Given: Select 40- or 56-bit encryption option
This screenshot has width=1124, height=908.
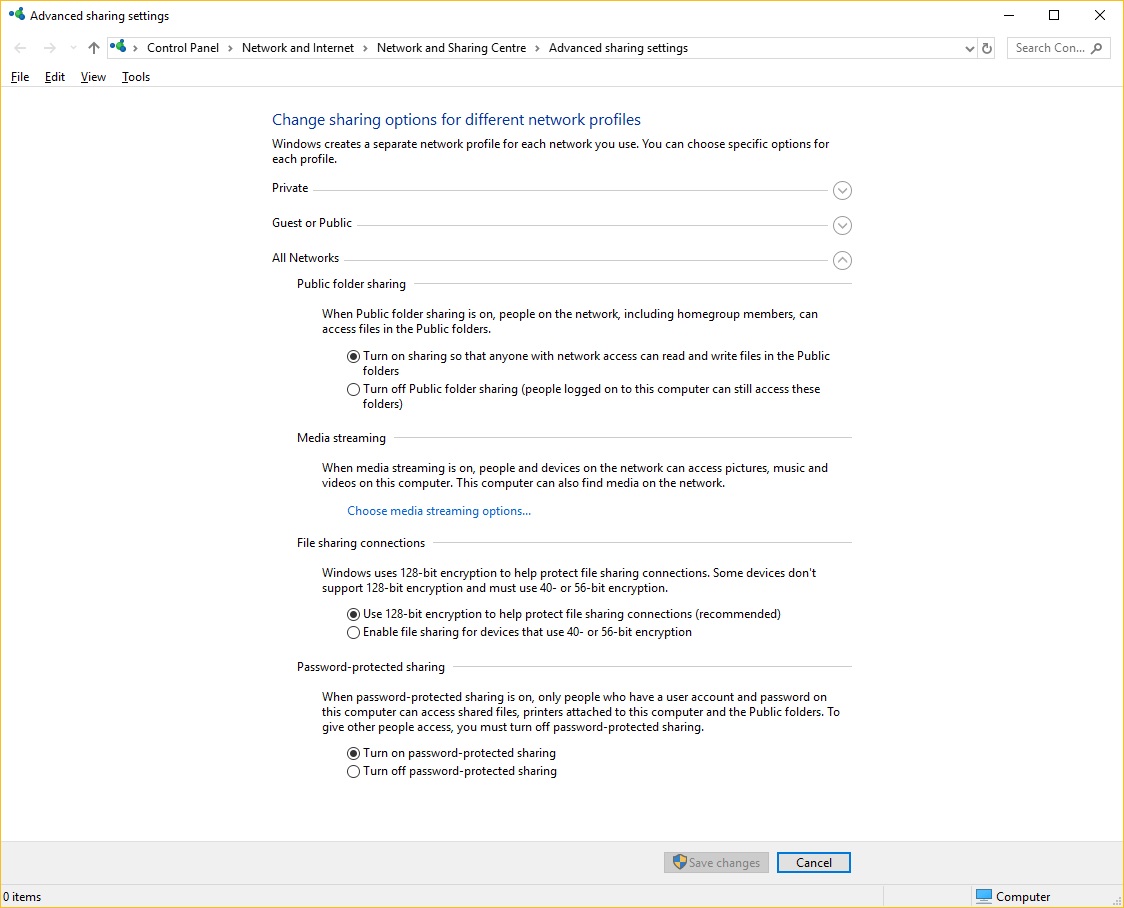Looking at the screenshot, I should coord(353,633).
